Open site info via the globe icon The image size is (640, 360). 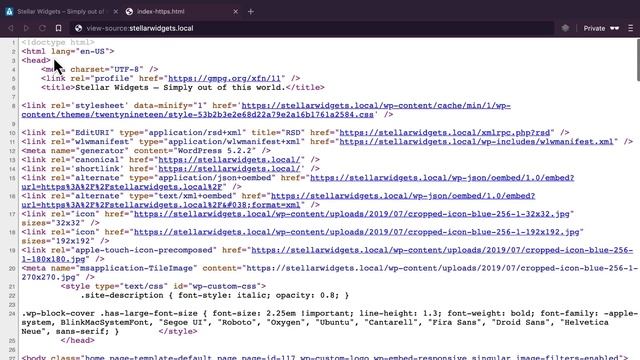point(78,28)
